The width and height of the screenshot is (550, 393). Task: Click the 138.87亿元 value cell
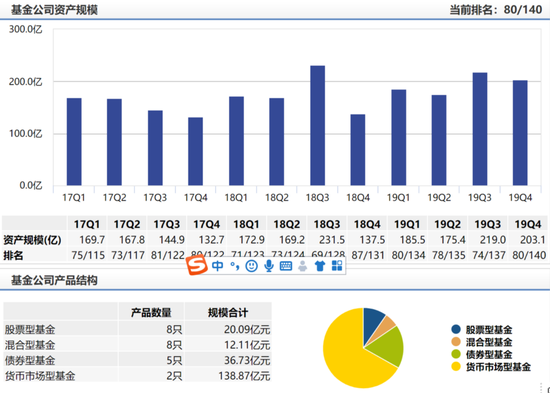click(x=244, y=376)
